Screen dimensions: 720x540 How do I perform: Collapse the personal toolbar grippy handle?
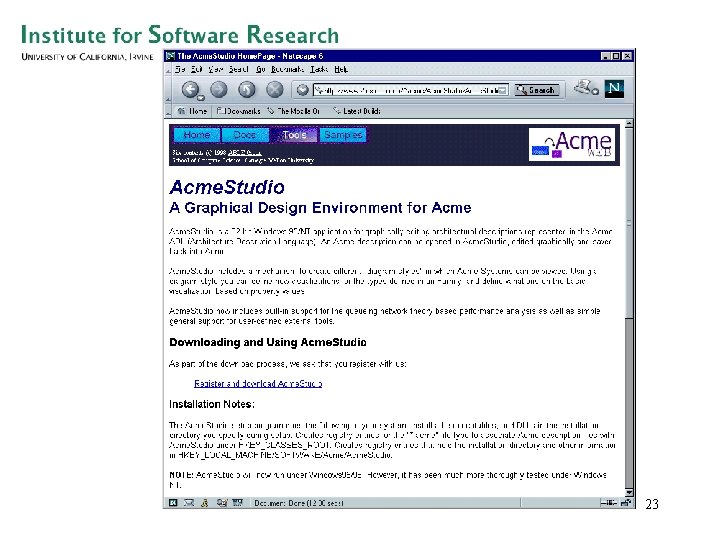[168, 111]
